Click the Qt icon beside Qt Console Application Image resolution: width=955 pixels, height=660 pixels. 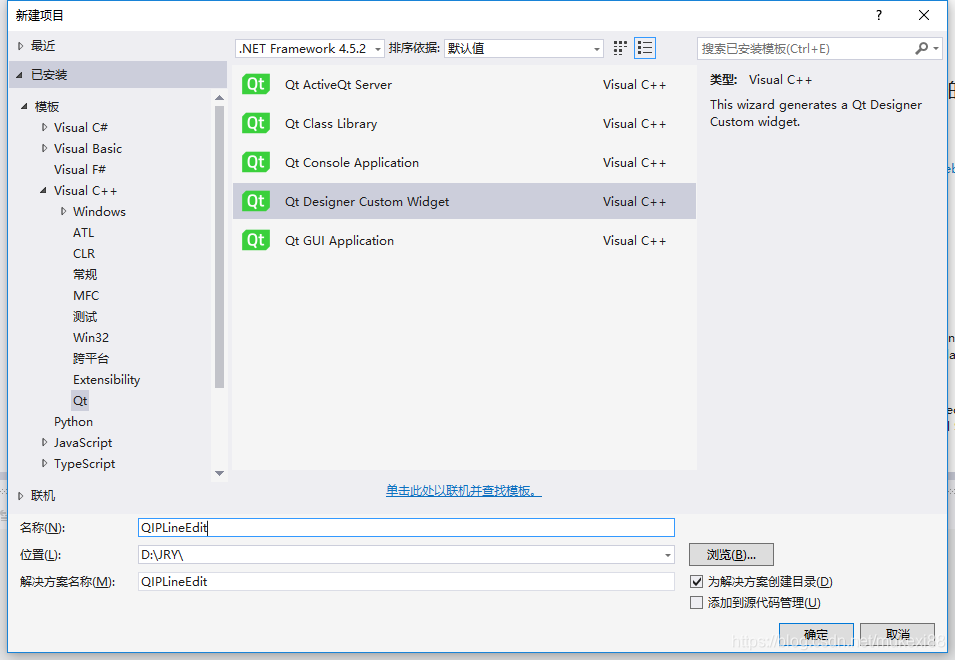(x=256, y=162)
